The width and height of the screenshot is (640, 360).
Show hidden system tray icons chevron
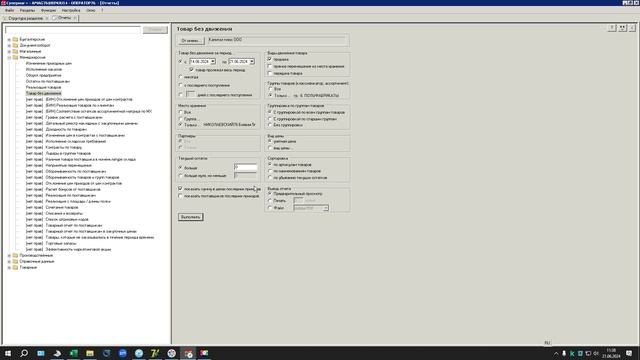pyautogui.click(x=556, y=353)
